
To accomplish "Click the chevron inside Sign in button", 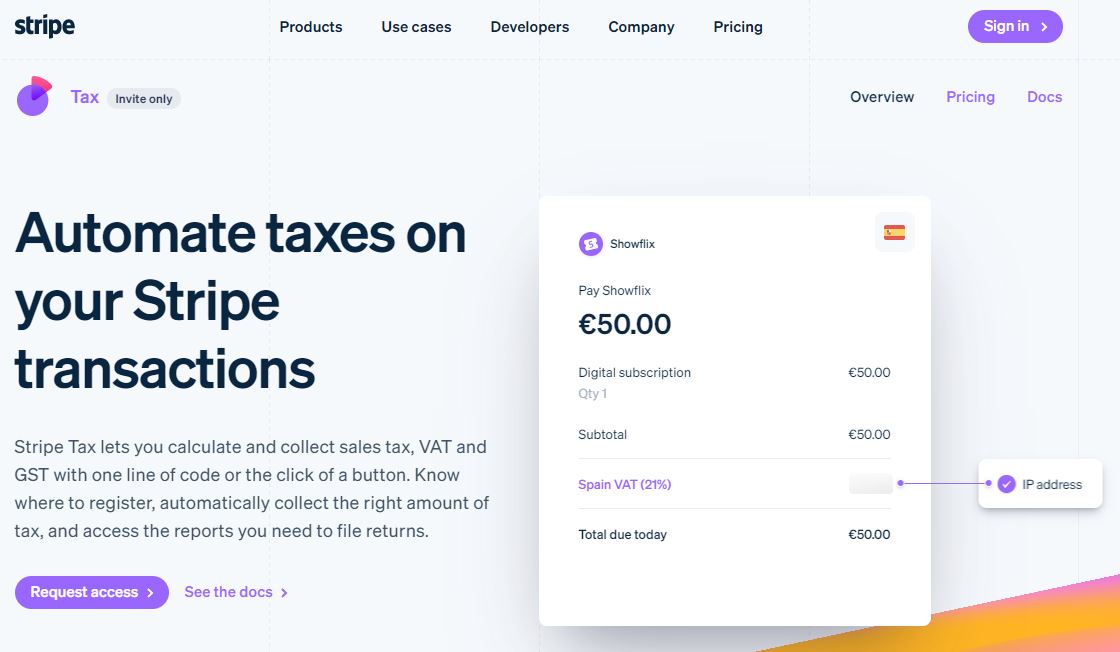I will [1044, 27].
